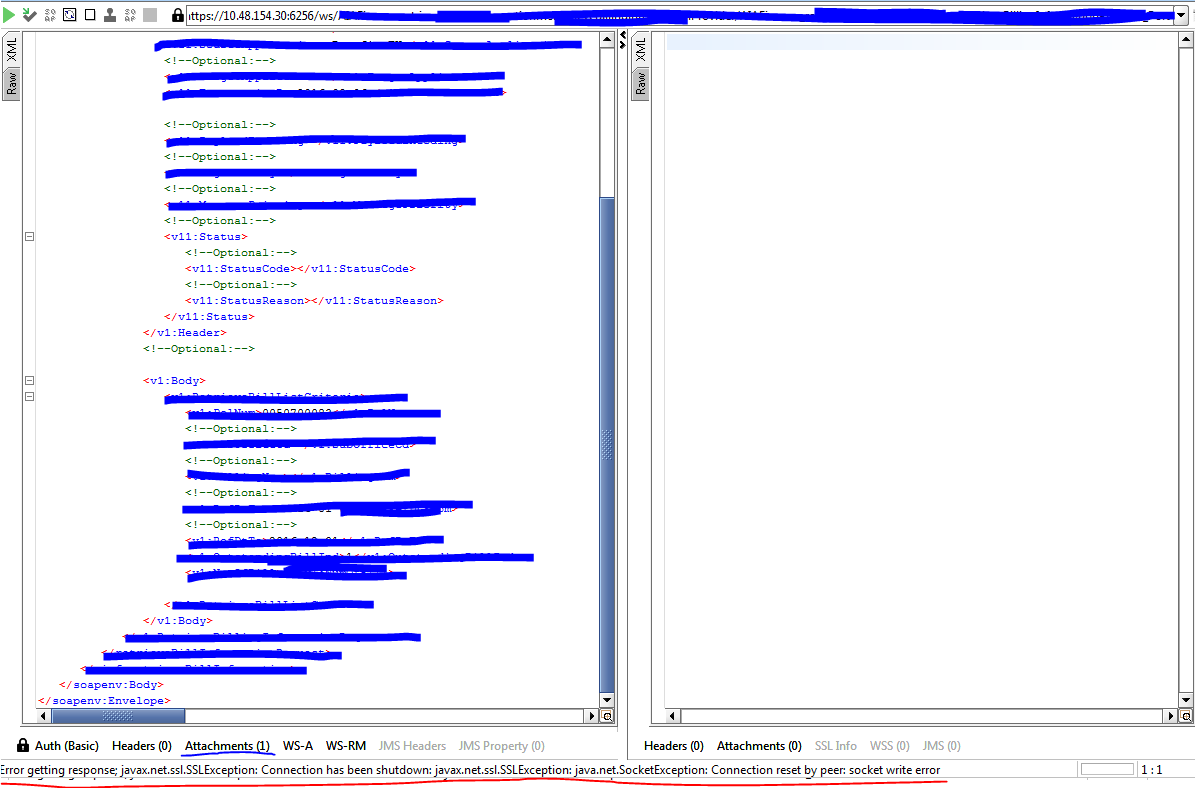Image resolution: width=1195 pixels, height=788 pixels.
Task: Click the lock icon beside the URL
Action: pyautogui.click(x=177, y=14)
